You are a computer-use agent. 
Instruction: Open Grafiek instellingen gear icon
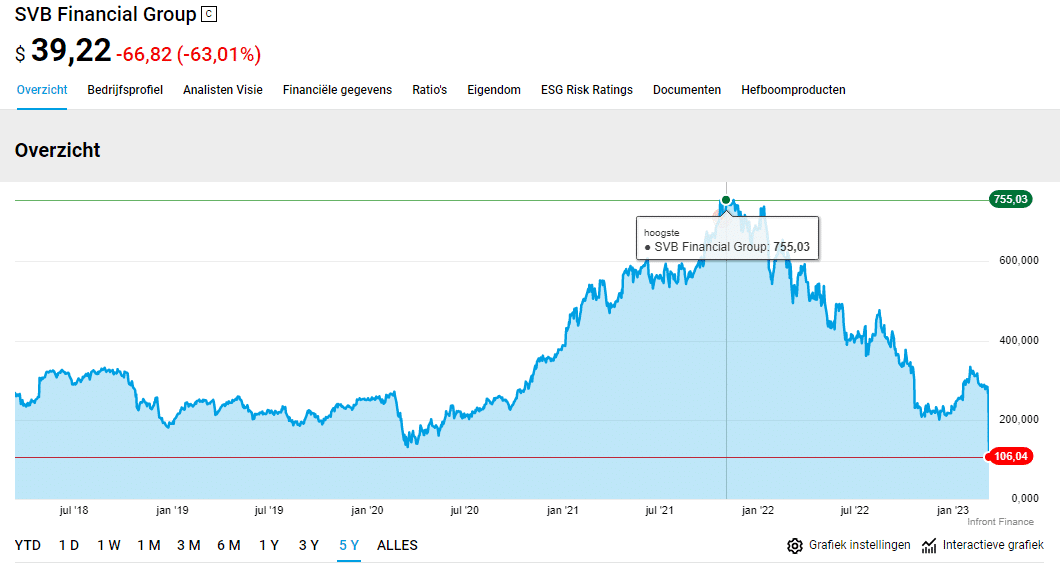tap(795, 546)
